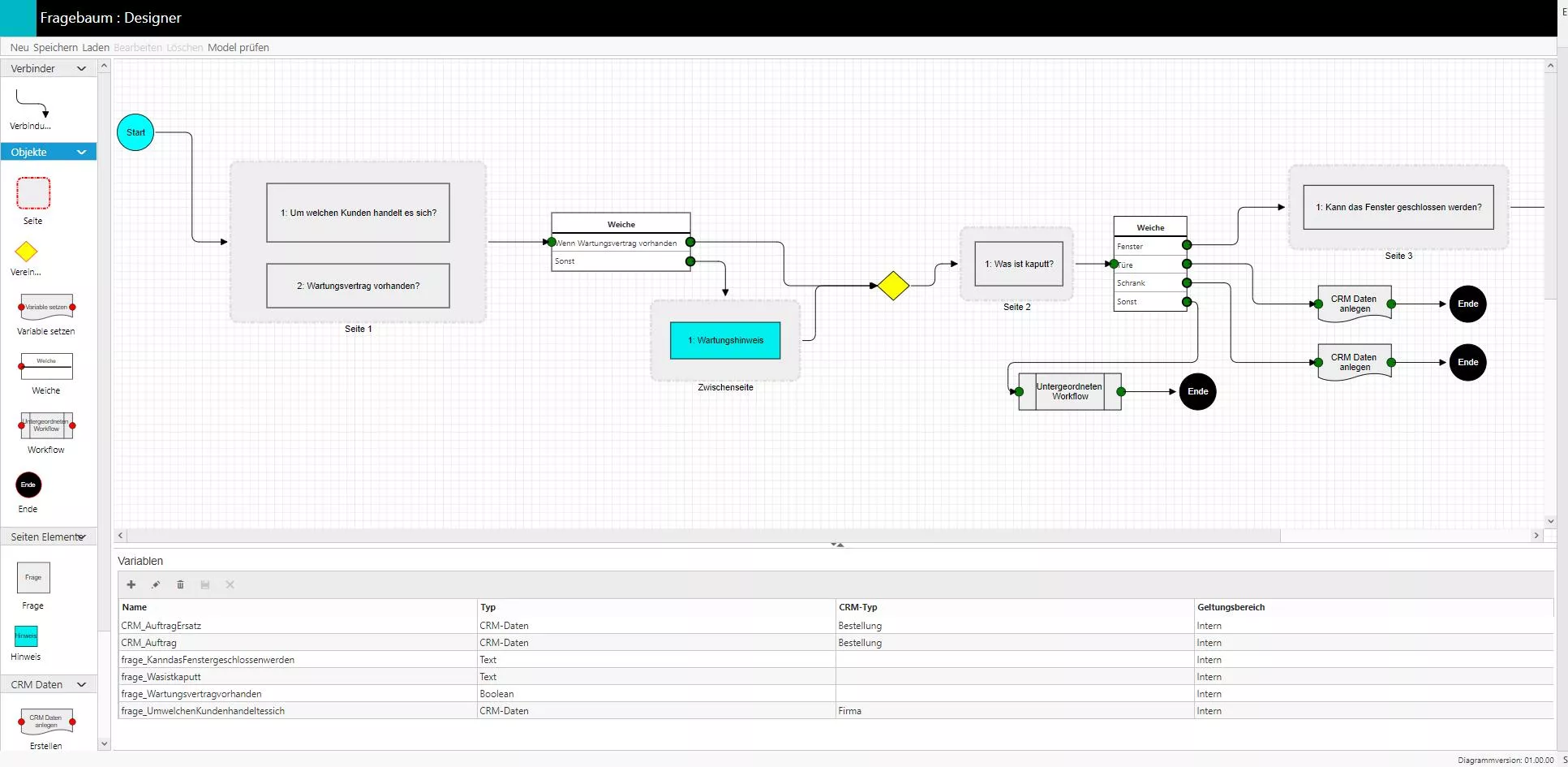
Task: Collapse the Verbinder section
Action: 81,69
